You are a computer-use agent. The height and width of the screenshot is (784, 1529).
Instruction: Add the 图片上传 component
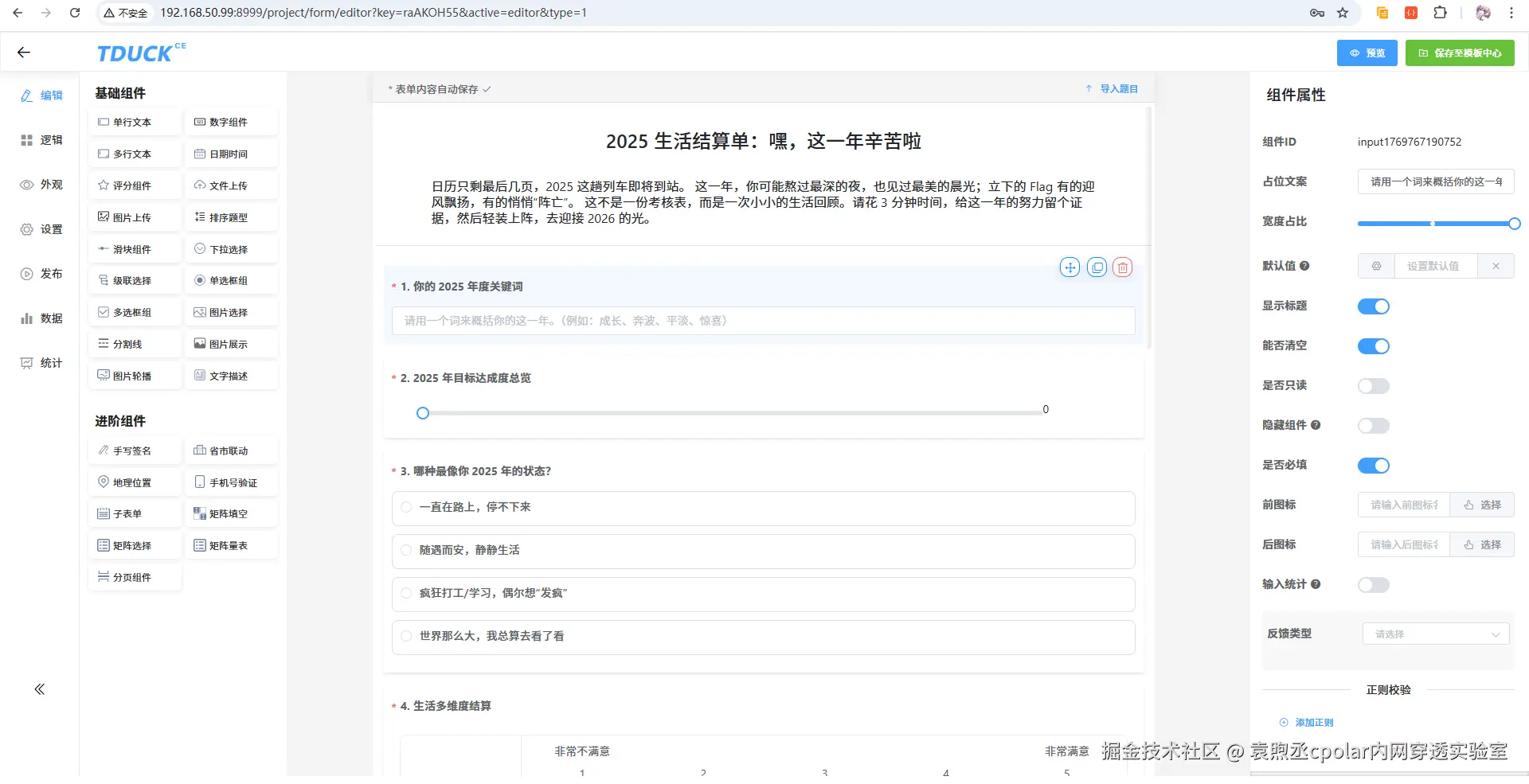pos(135,218)
